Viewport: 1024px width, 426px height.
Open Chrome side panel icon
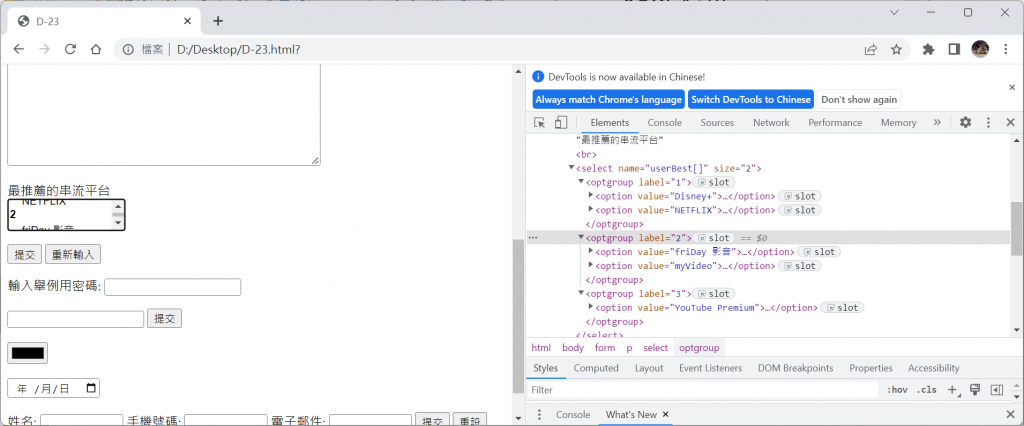(x=953, y=50)
